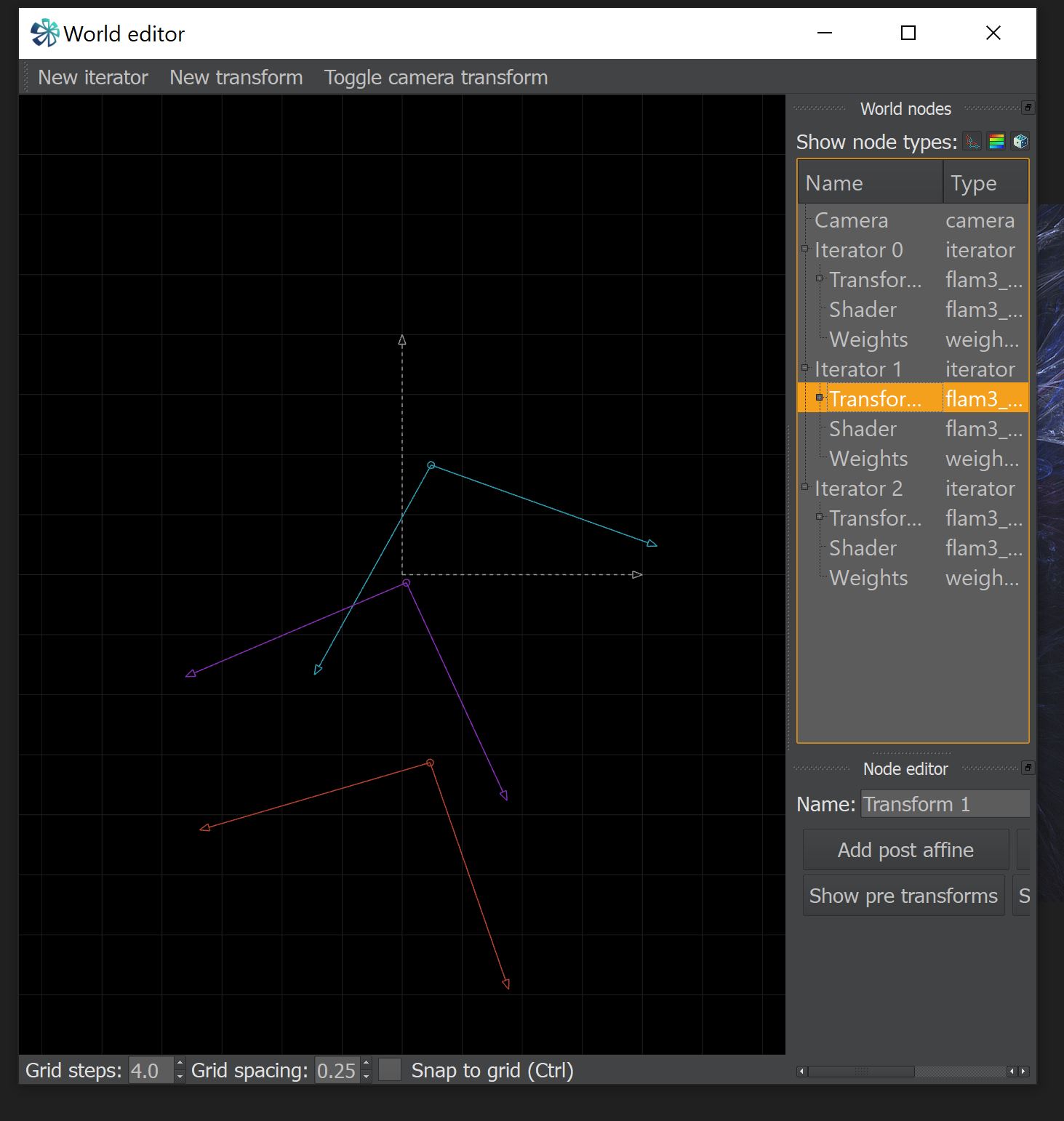Select the Camera node in tree
The image size is (1064, 1121).
851,220
